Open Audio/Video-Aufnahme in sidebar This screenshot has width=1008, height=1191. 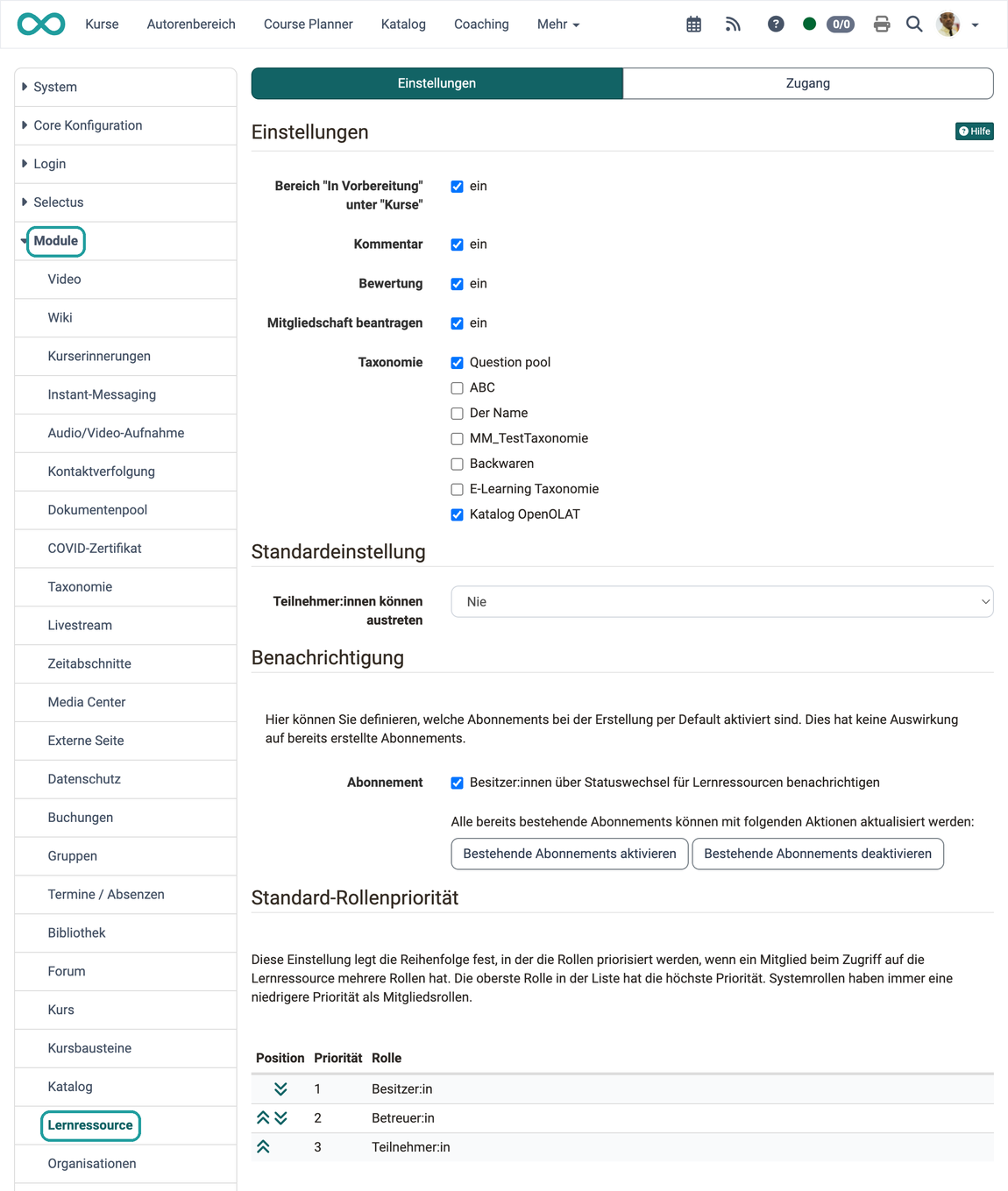pos(125,434)
